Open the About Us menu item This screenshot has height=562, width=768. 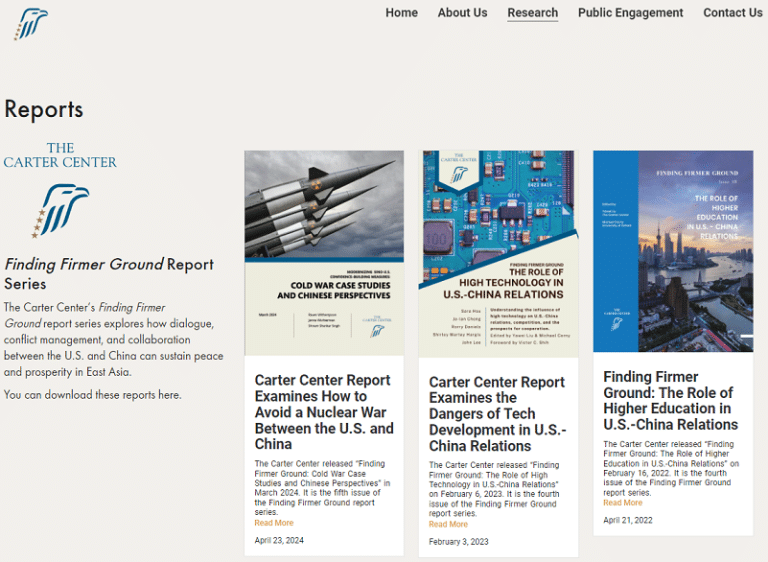click(462, 13)
